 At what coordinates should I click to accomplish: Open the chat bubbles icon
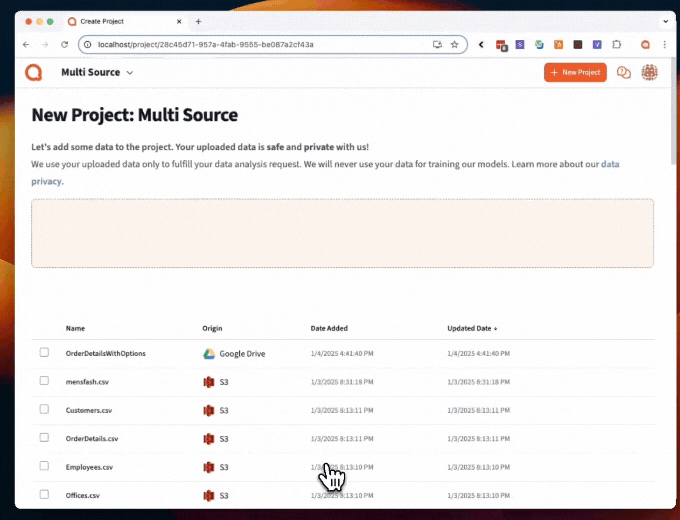(624, 72)
